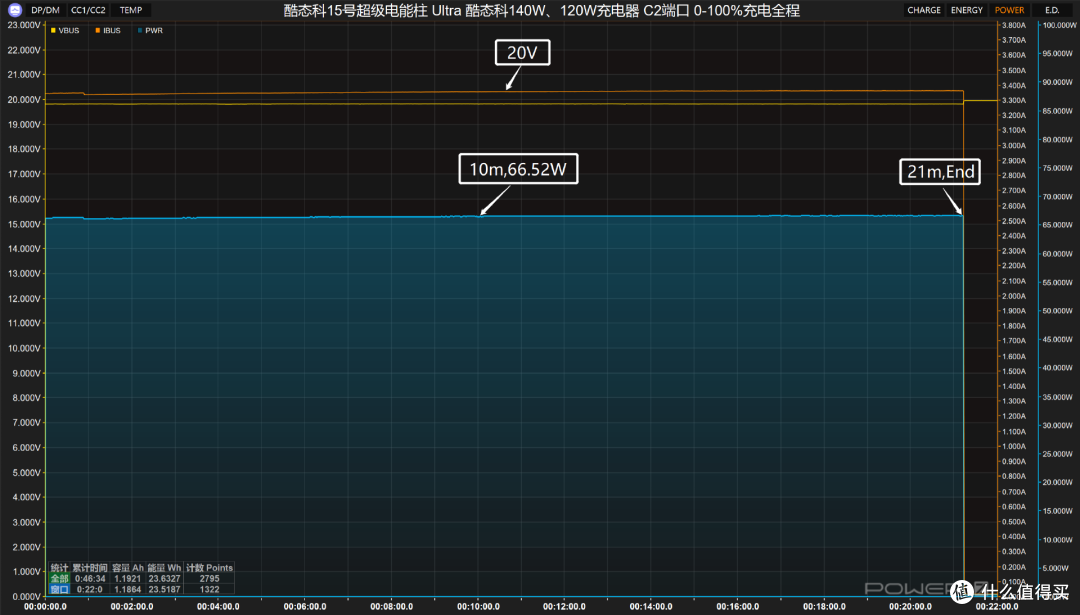This screenshot has width=1080, height=615.
Task: Click time axis label 00:02:00.0
Action: pos(132,607)
